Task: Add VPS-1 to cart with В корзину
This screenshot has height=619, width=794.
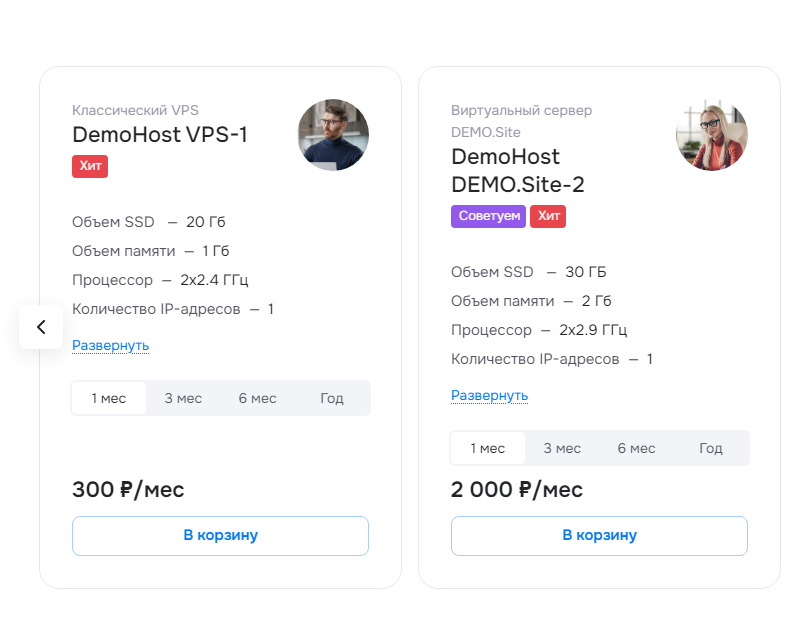Action: pyautogui.click(x=220, y=536)
